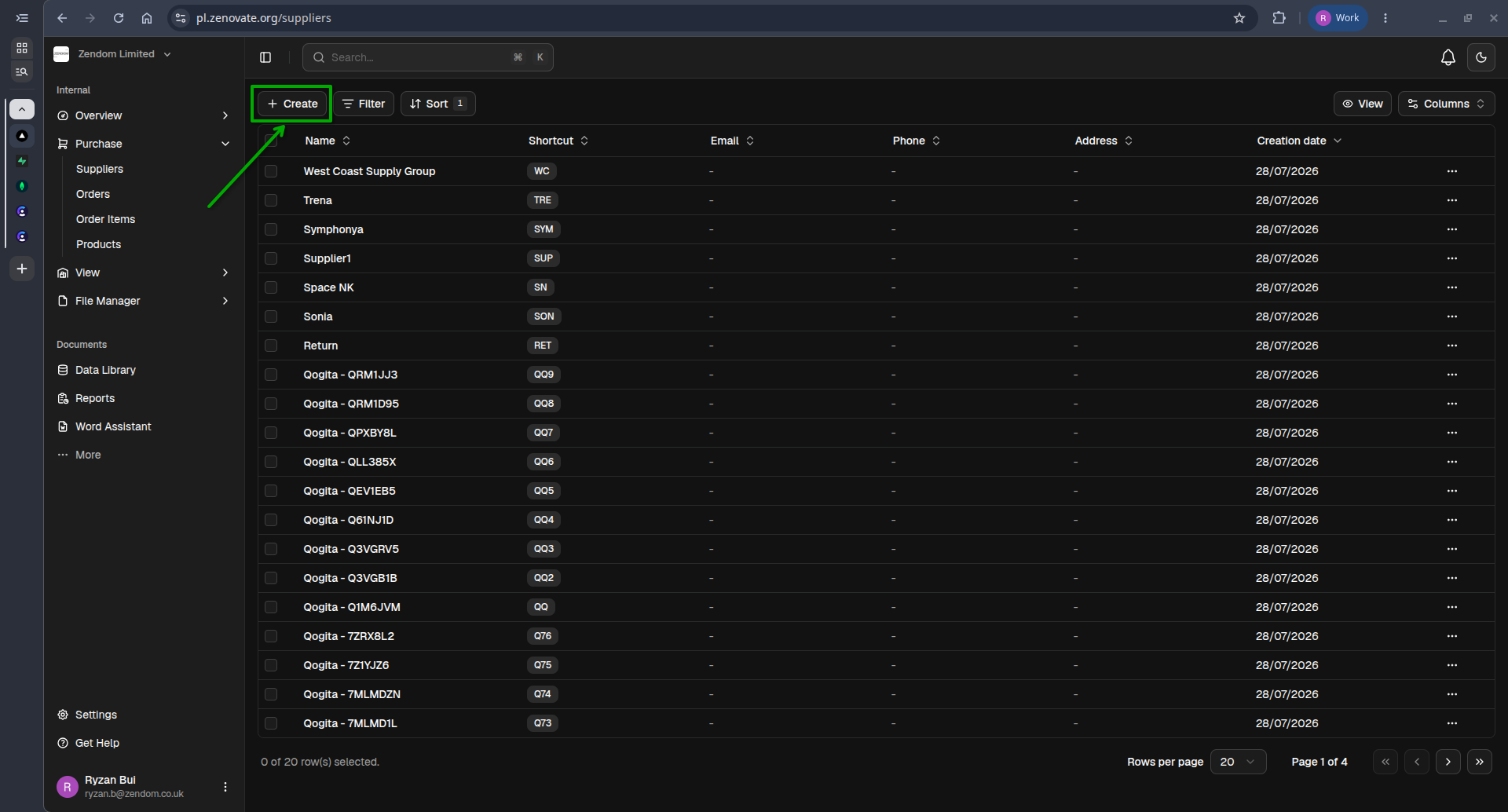Screen dimensions: 1508x812
Task: Open the Filter button
Action: click(364, 104)
